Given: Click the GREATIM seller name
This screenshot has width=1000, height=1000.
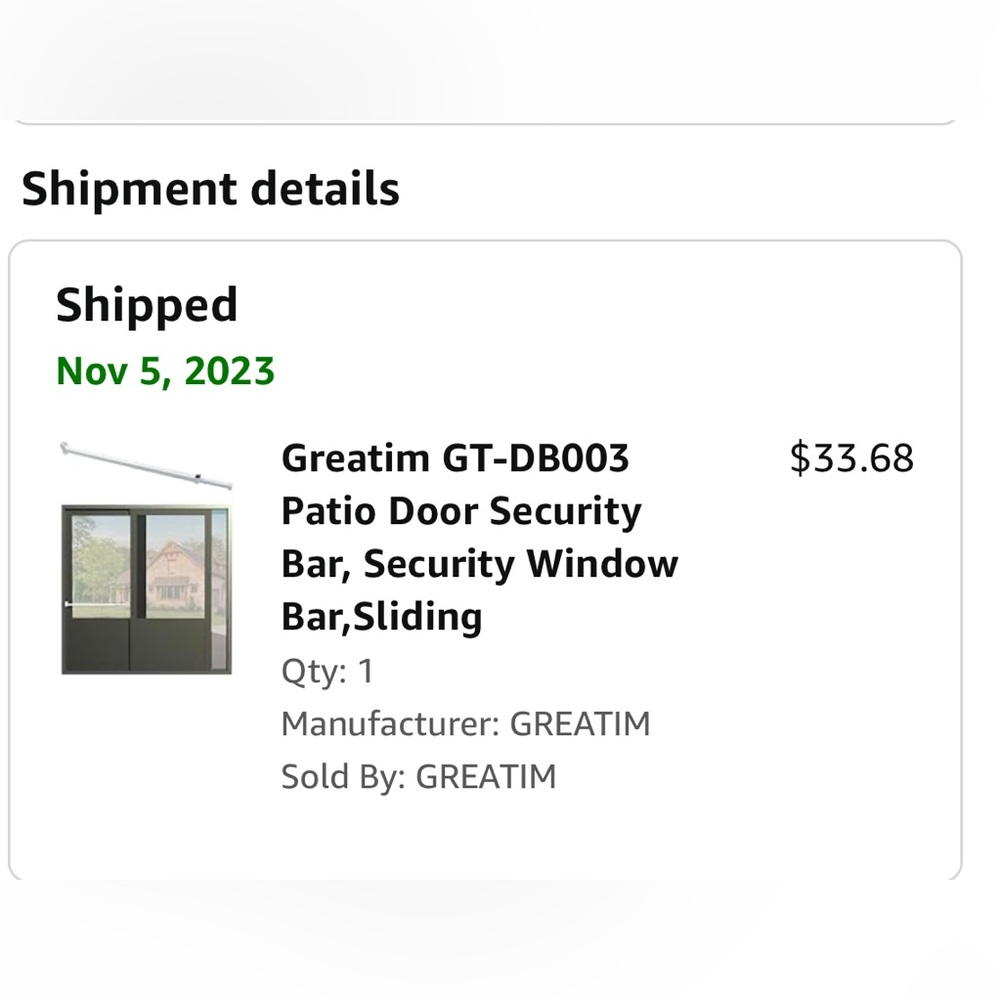Looking at the screenshot, I should click(x=486, y=777).
